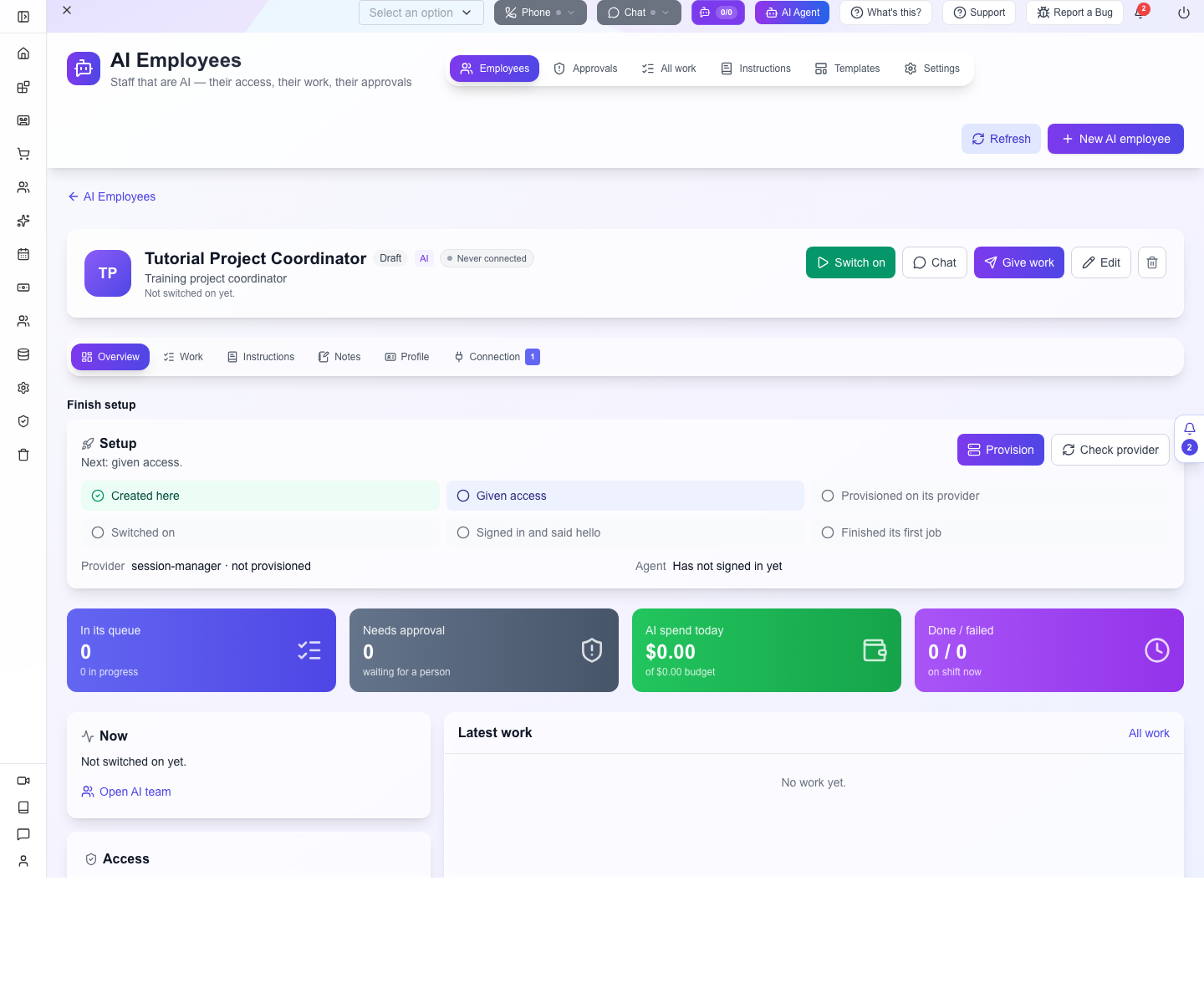Open the book icon in the sidebar
Viewport: 1204px width, 1003px height.
[23, 807]
